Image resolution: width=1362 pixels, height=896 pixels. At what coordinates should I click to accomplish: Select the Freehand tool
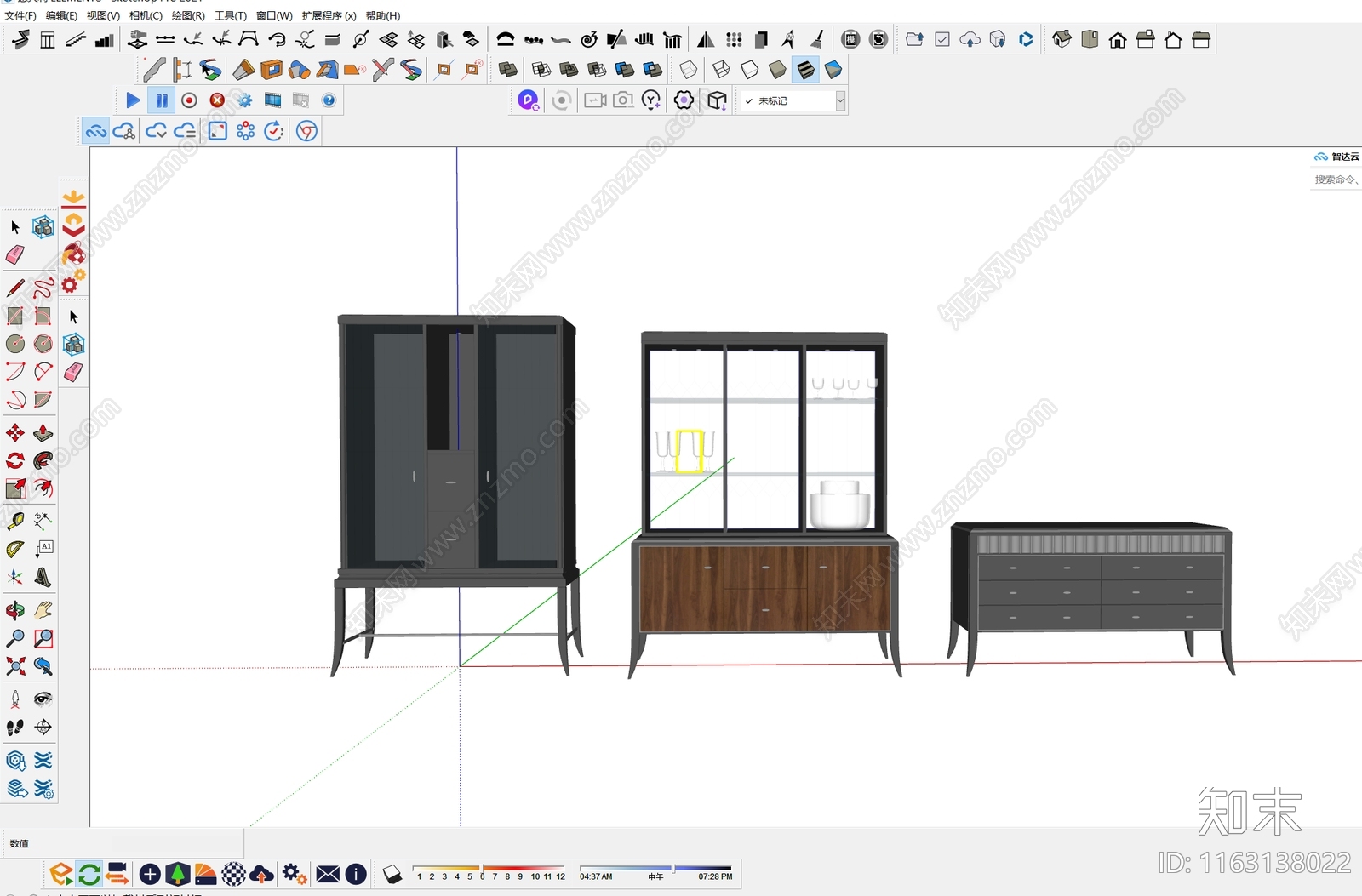tap(43, 288)
